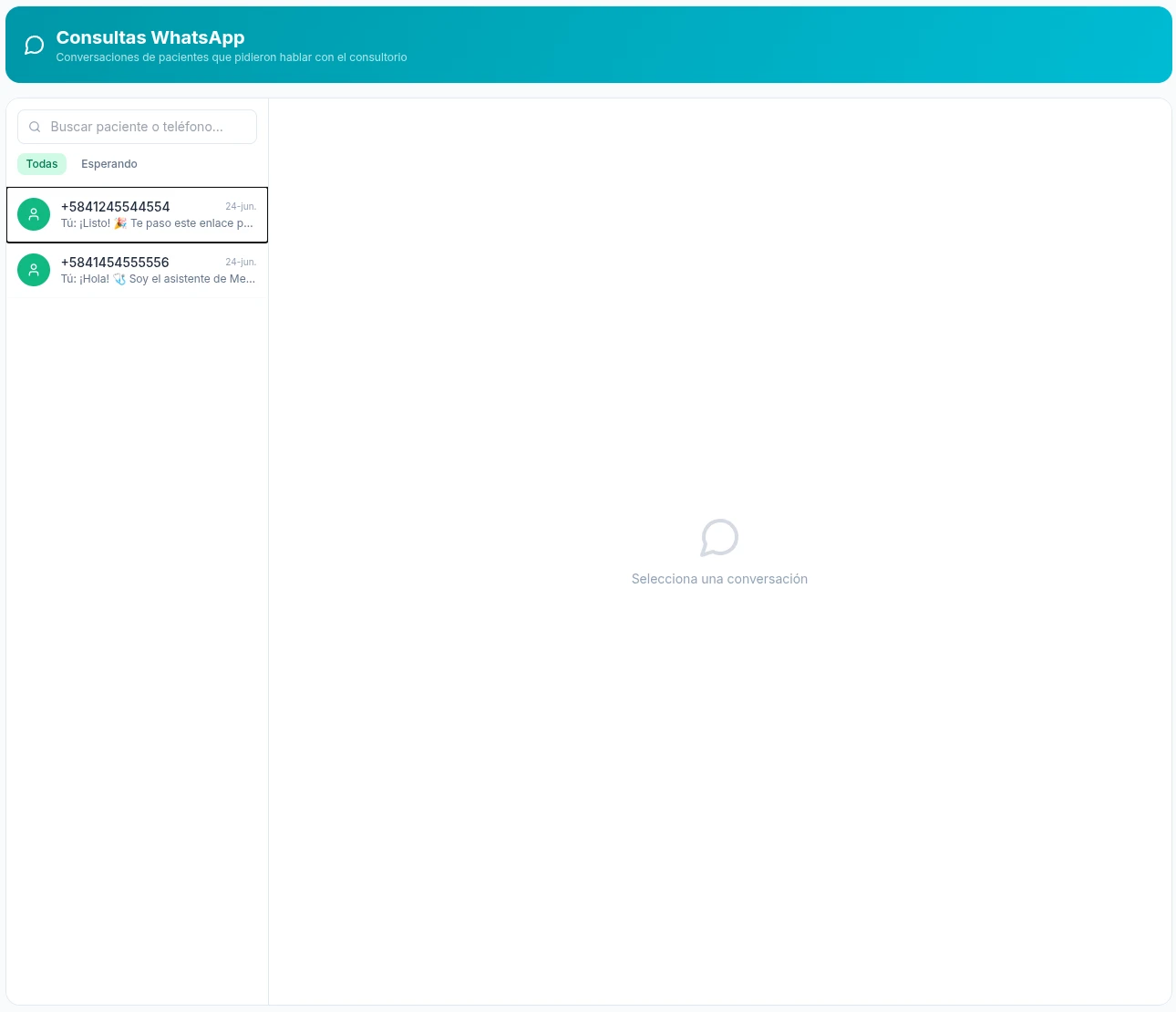This screenshot has height=1012, width=1176.
Task: Select the Todas filter tab
Action: 42,164
